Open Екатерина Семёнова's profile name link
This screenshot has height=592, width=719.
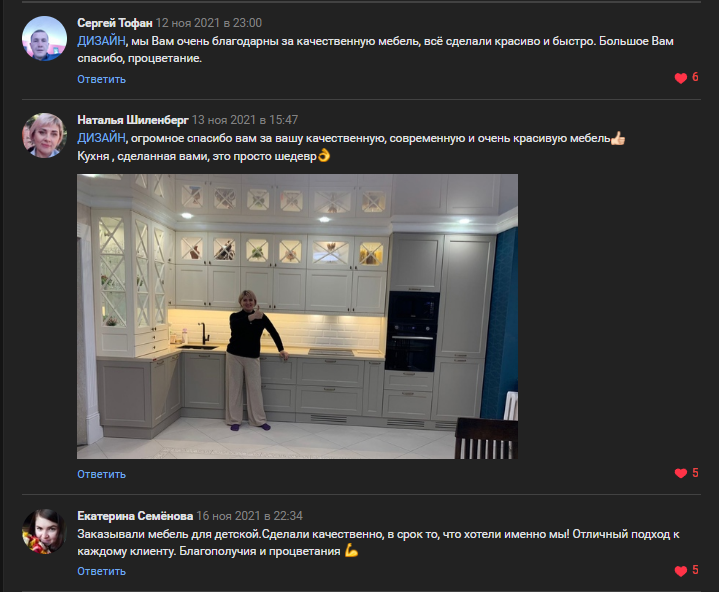tap(135, 516)
